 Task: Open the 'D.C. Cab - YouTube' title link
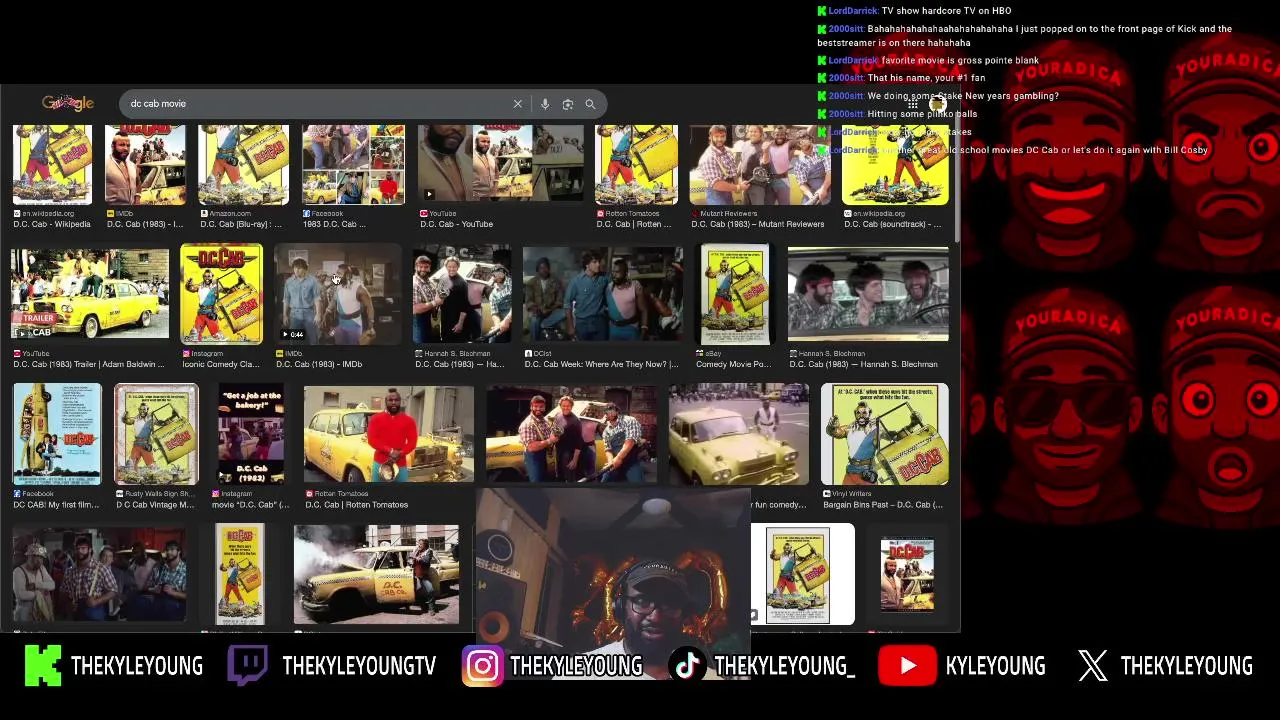456,224
